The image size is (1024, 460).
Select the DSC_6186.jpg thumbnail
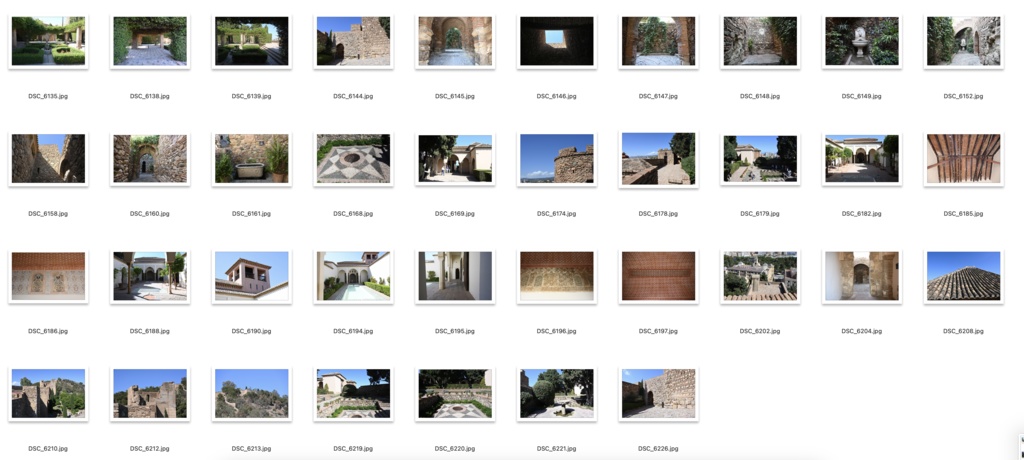point(48,276)
